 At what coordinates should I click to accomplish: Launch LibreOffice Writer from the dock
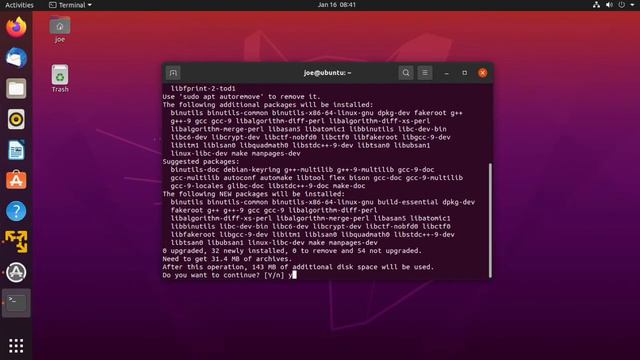click(16, 150)
